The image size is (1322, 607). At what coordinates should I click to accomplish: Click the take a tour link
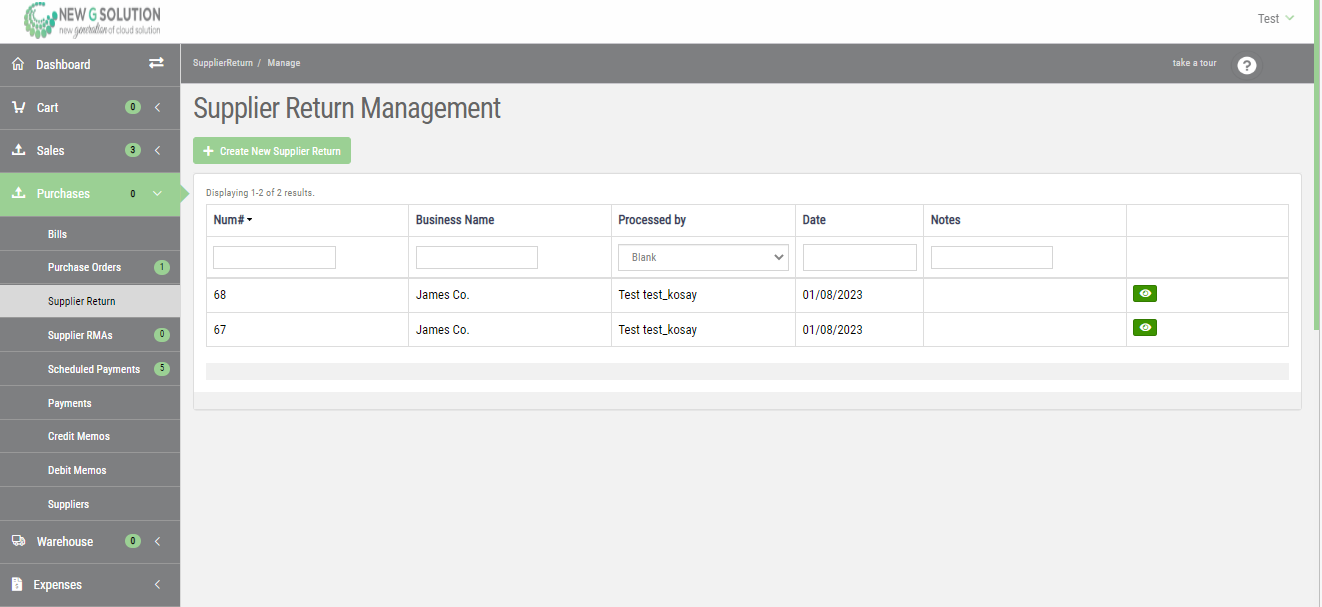coord(1193,63)
